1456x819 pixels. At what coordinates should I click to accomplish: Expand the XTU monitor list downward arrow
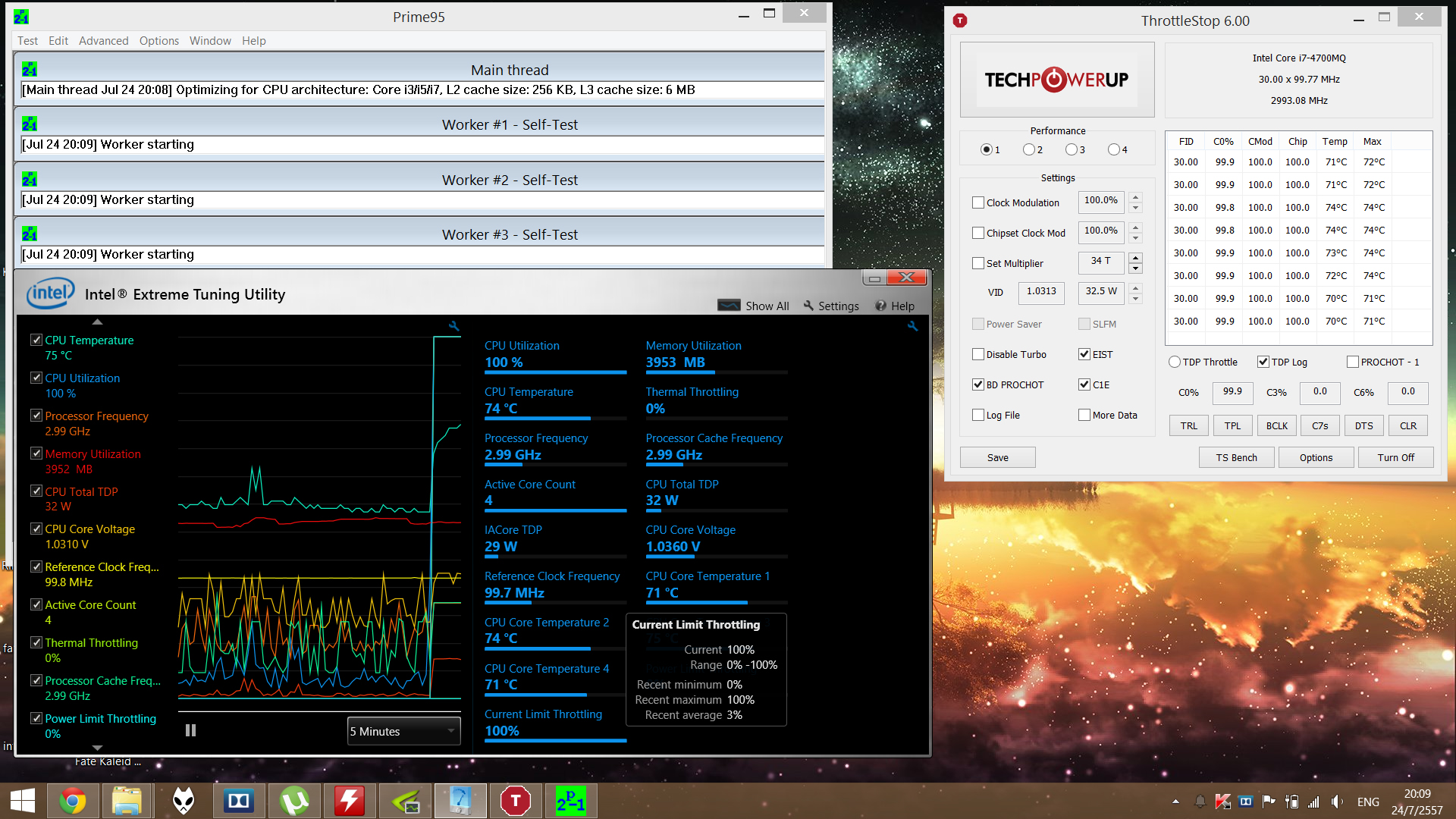click(x=96, y=748)
